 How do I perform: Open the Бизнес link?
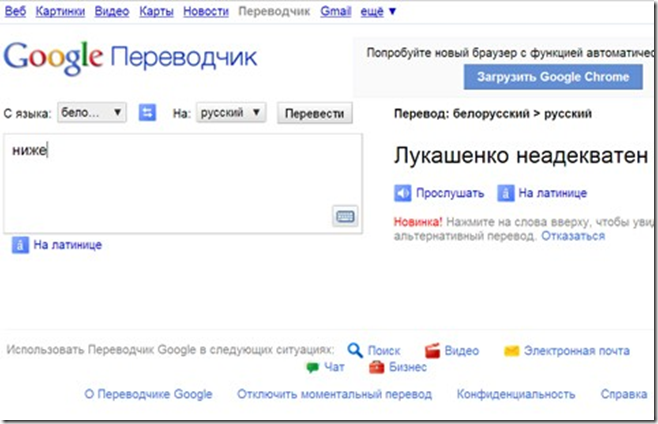407,367
